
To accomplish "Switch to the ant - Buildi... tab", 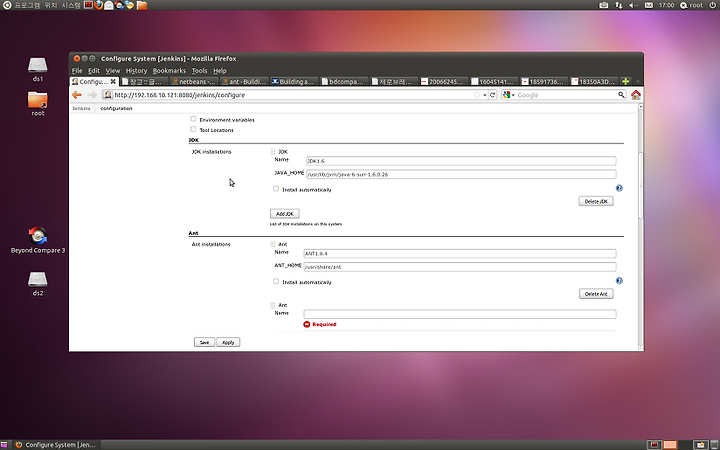I will [x=245, y=81].
